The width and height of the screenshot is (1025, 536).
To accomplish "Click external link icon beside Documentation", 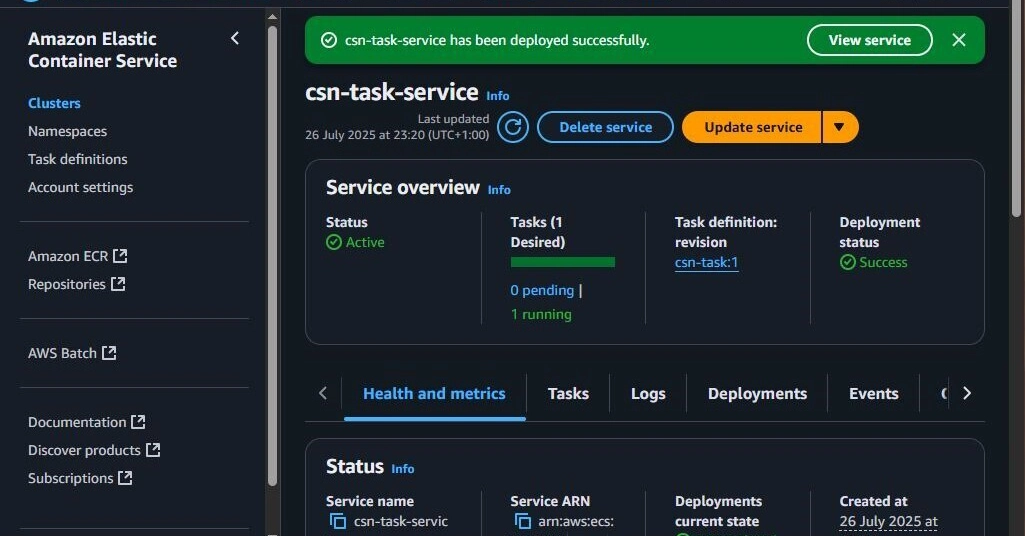I will pos(138,422).
